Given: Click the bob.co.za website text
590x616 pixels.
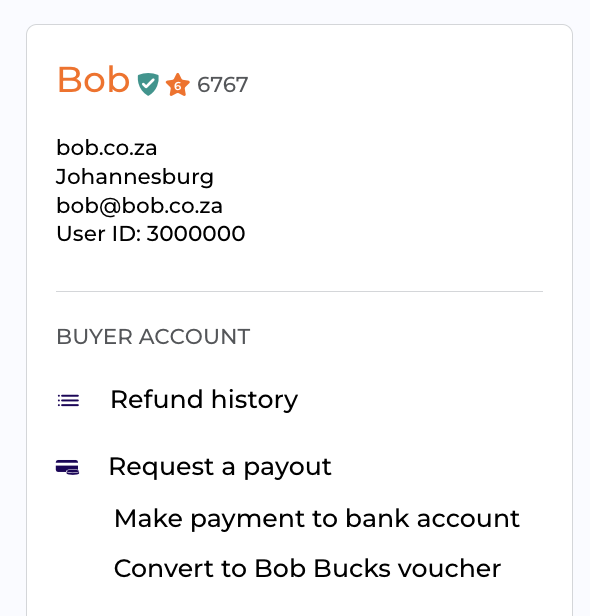Looking at the screenshot, I should (x=107, y=148).
